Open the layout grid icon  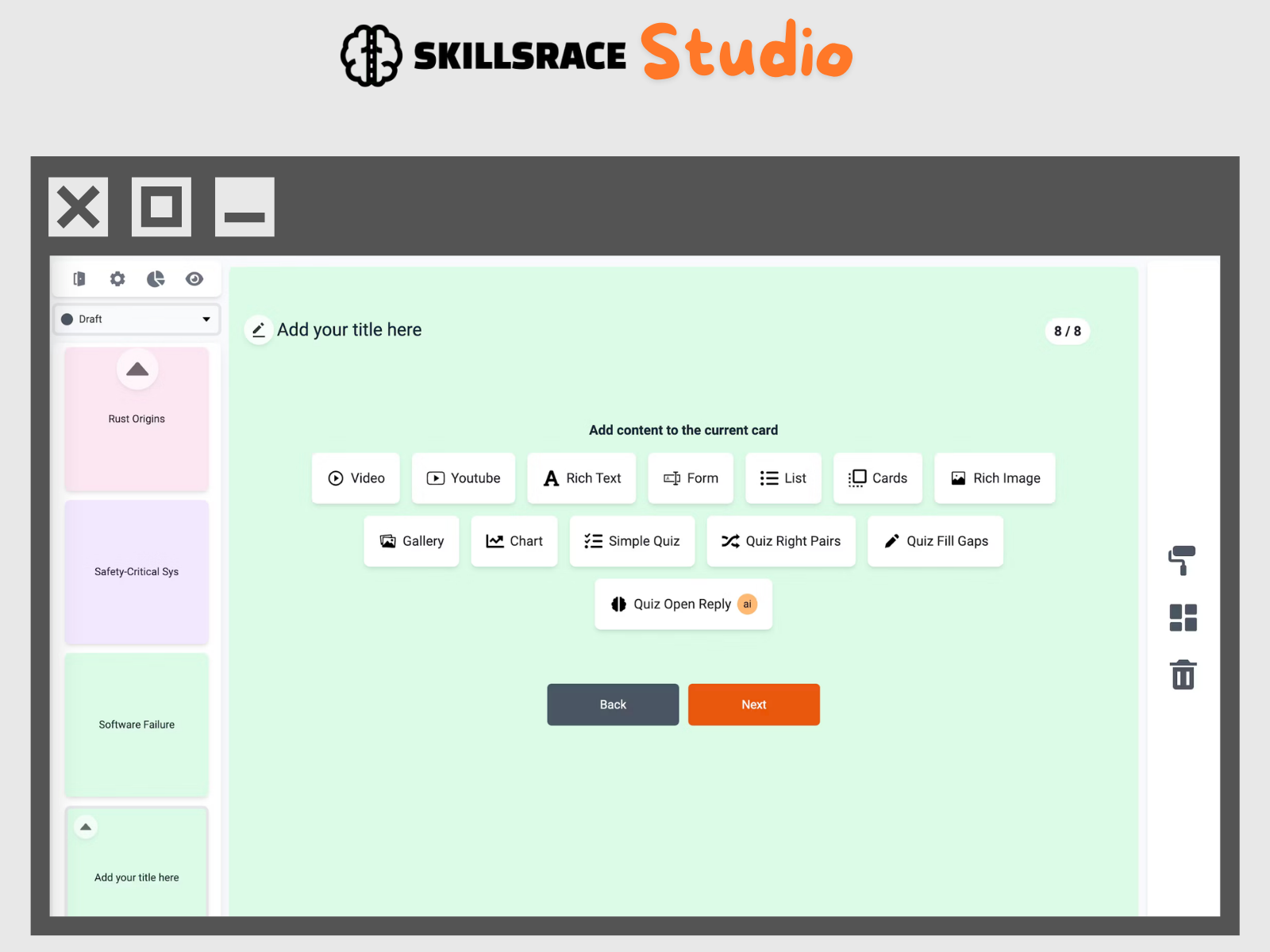click(1183, 617)
